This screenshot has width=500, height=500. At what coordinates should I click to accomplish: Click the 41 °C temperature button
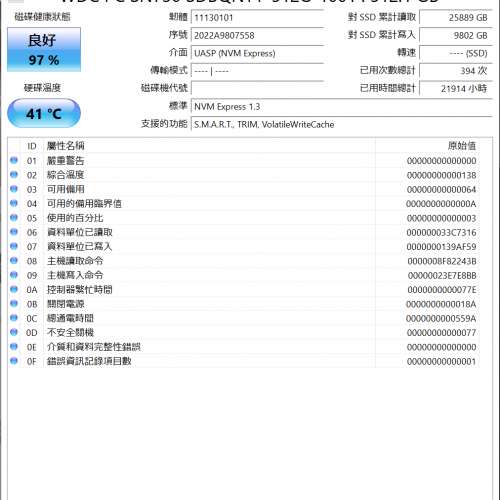click(x=44, y=113)
